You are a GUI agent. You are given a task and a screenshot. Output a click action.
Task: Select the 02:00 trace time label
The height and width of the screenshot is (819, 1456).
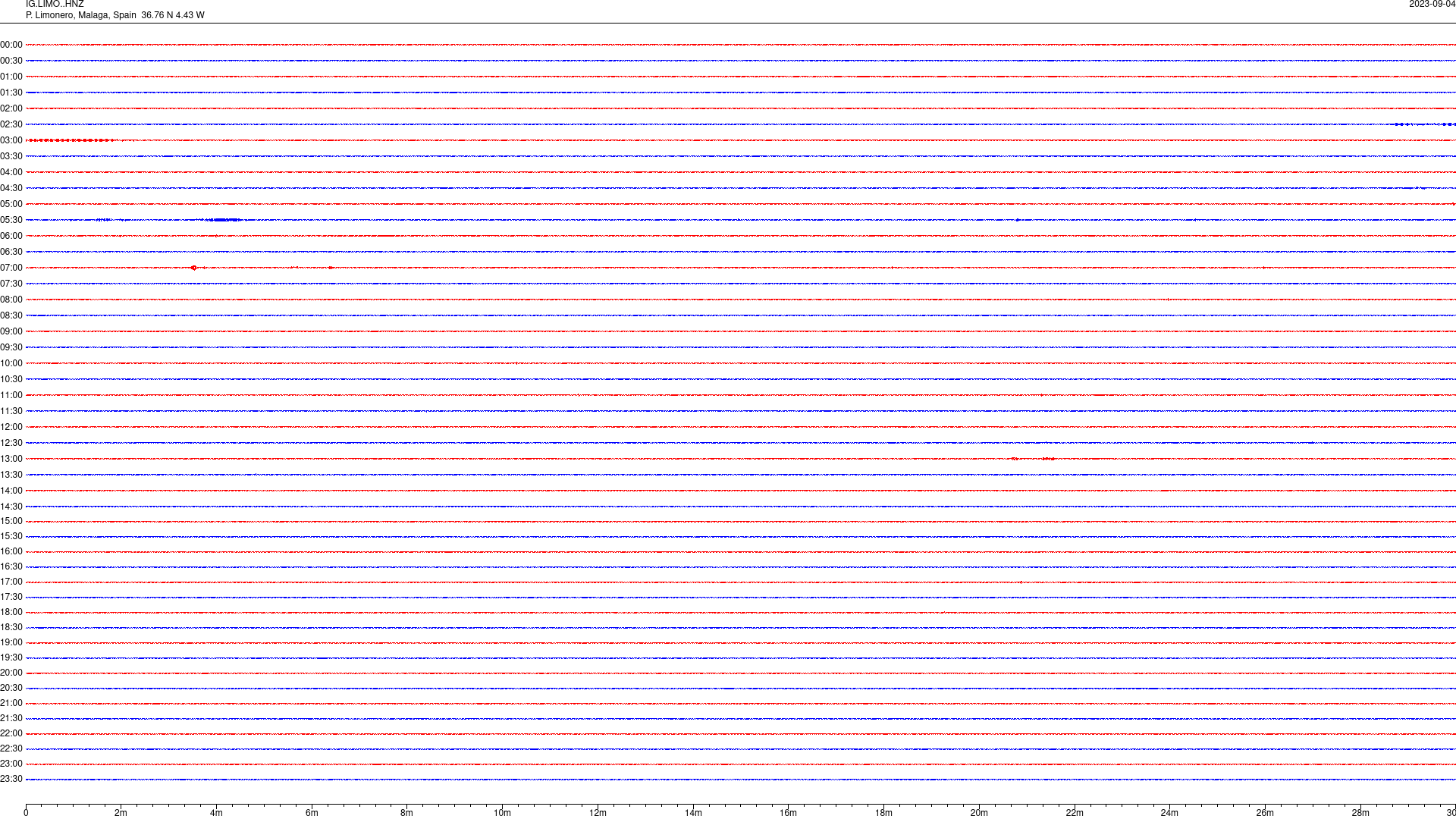[11, 108]
